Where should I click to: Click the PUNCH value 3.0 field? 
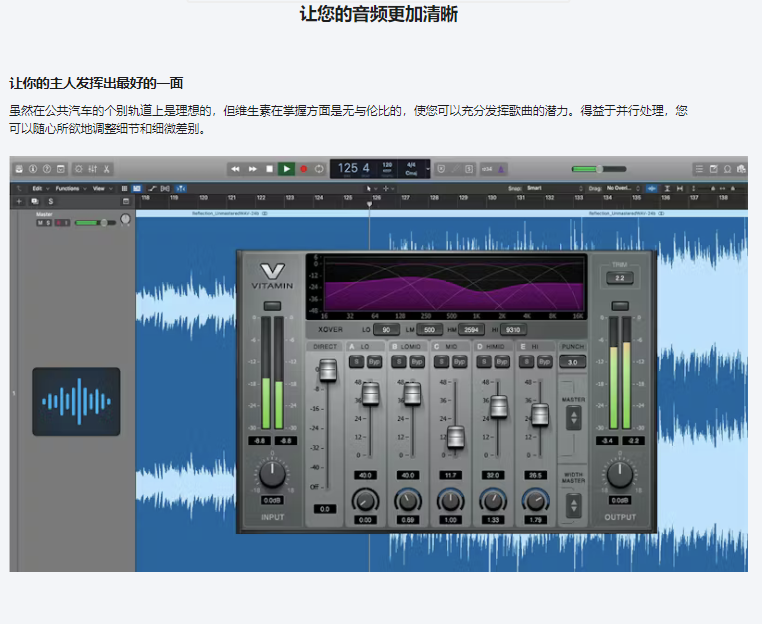[x=573, y=362]
